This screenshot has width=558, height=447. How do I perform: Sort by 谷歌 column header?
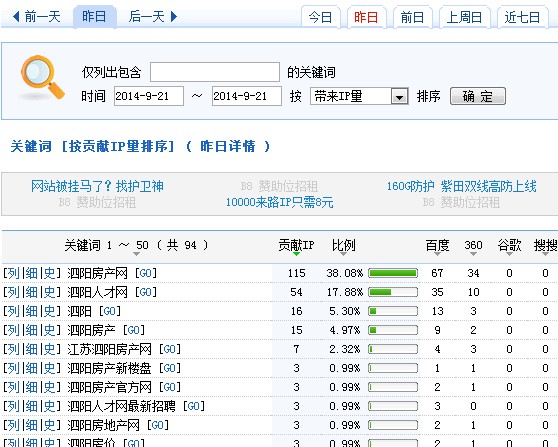tap(509, 246)
